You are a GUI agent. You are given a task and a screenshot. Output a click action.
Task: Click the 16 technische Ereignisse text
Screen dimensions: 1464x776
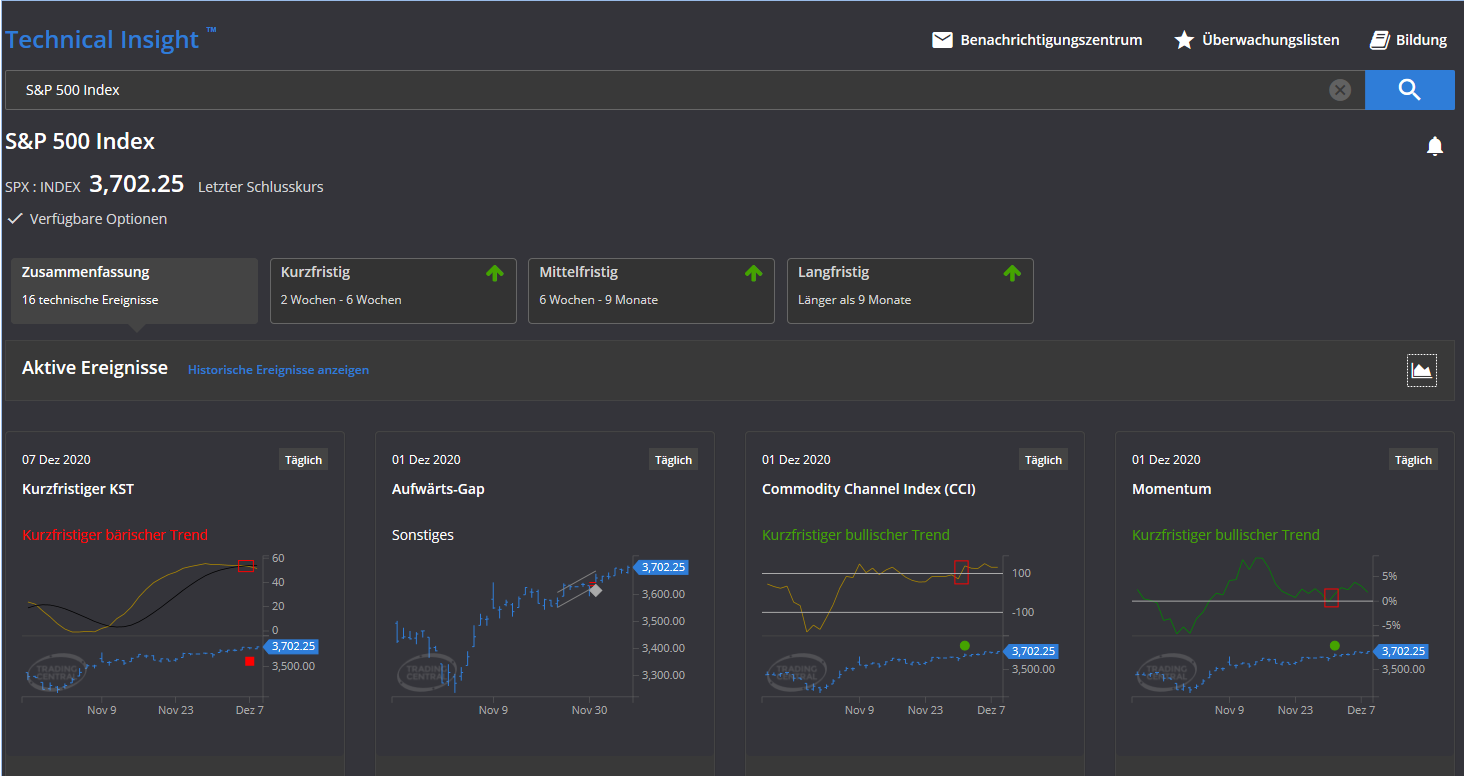pyautogui.click(x=90, y=300)
